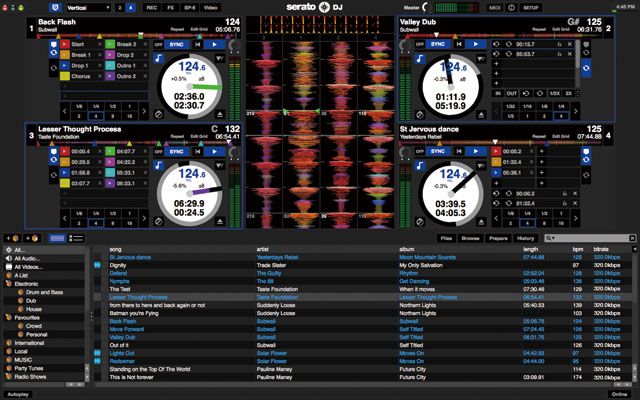Viewport: 640px width, 400px height.
Task: Toggle deck 2 active loop blue button
Action: (x=586, y=68)
